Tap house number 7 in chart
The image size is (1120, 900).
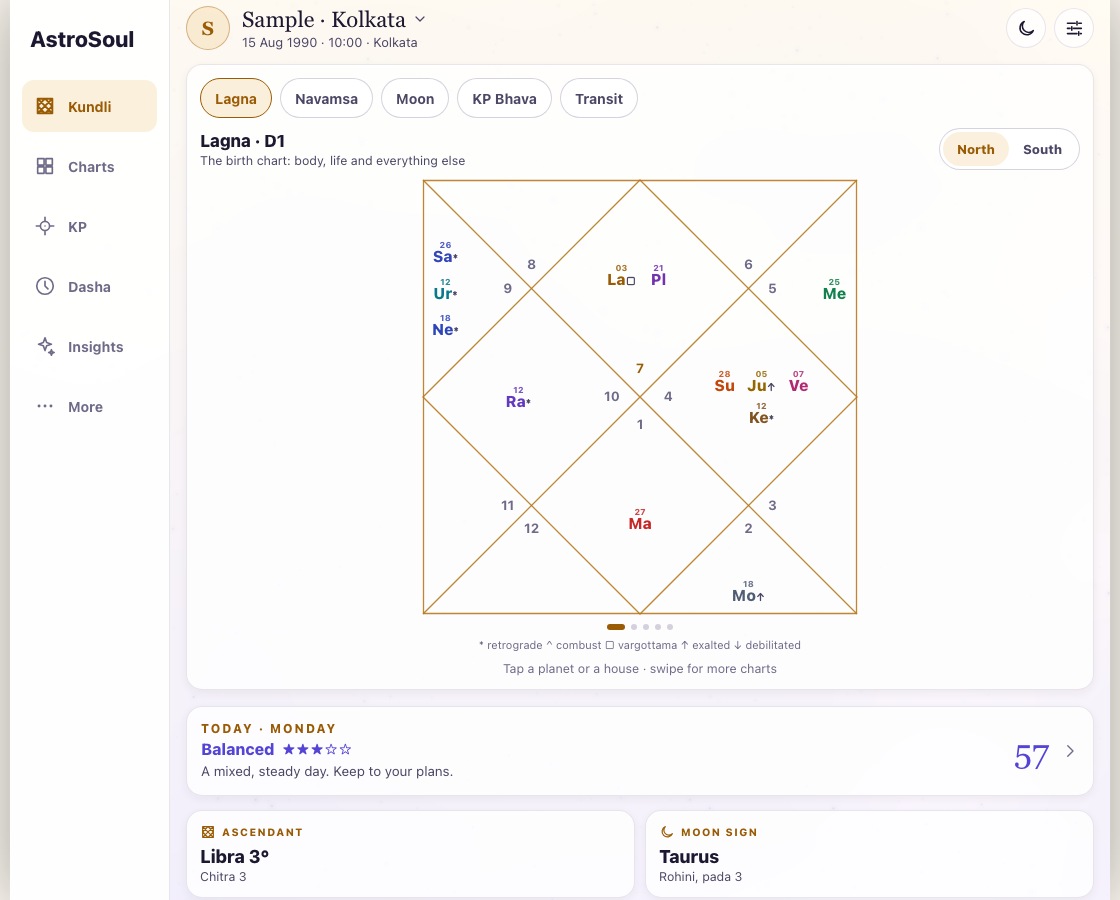tap(640, 369)
